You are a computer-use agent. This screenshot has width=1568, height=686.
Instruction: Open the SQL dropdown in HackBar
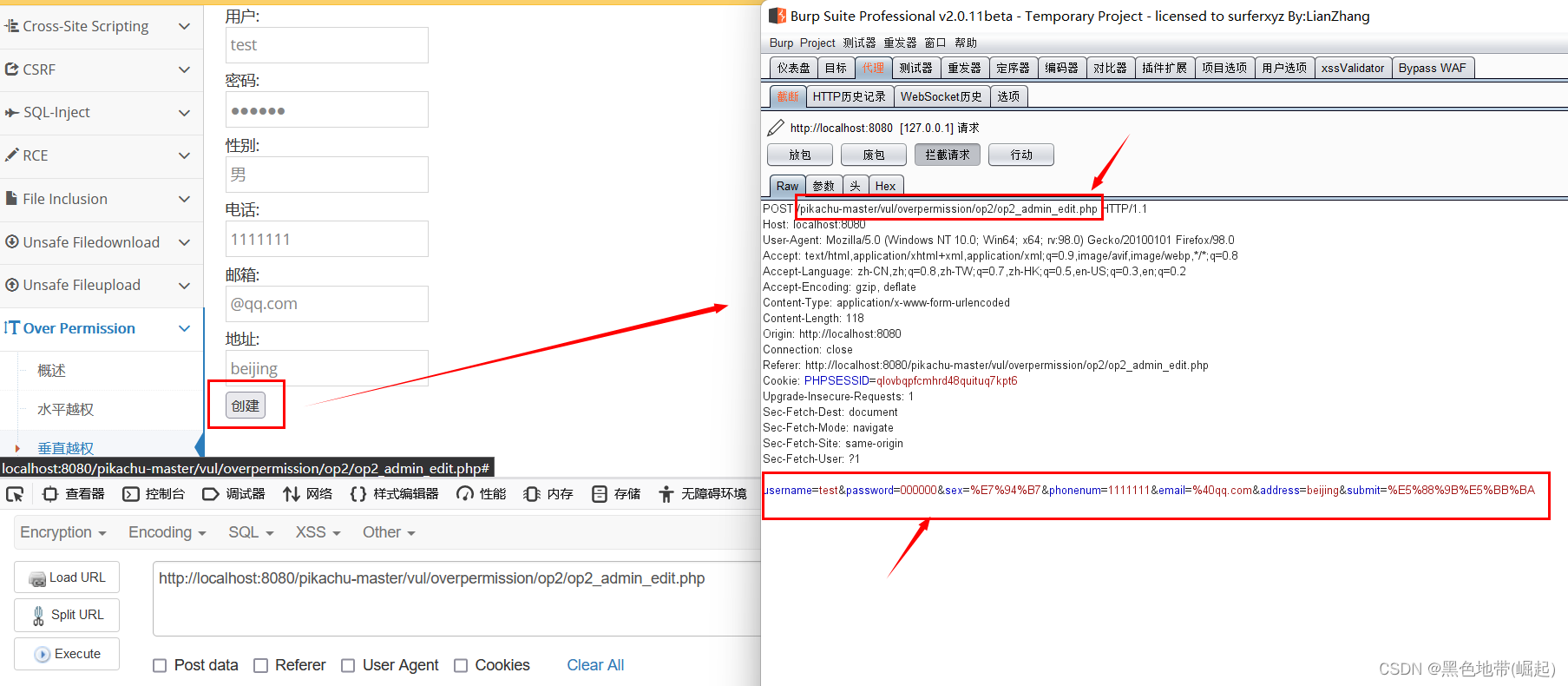pos(251,532)
